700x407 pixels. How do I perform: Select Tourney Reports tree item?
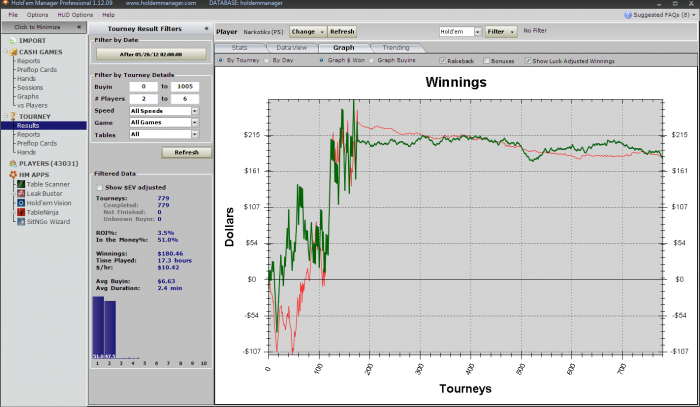tap(29, 134)
